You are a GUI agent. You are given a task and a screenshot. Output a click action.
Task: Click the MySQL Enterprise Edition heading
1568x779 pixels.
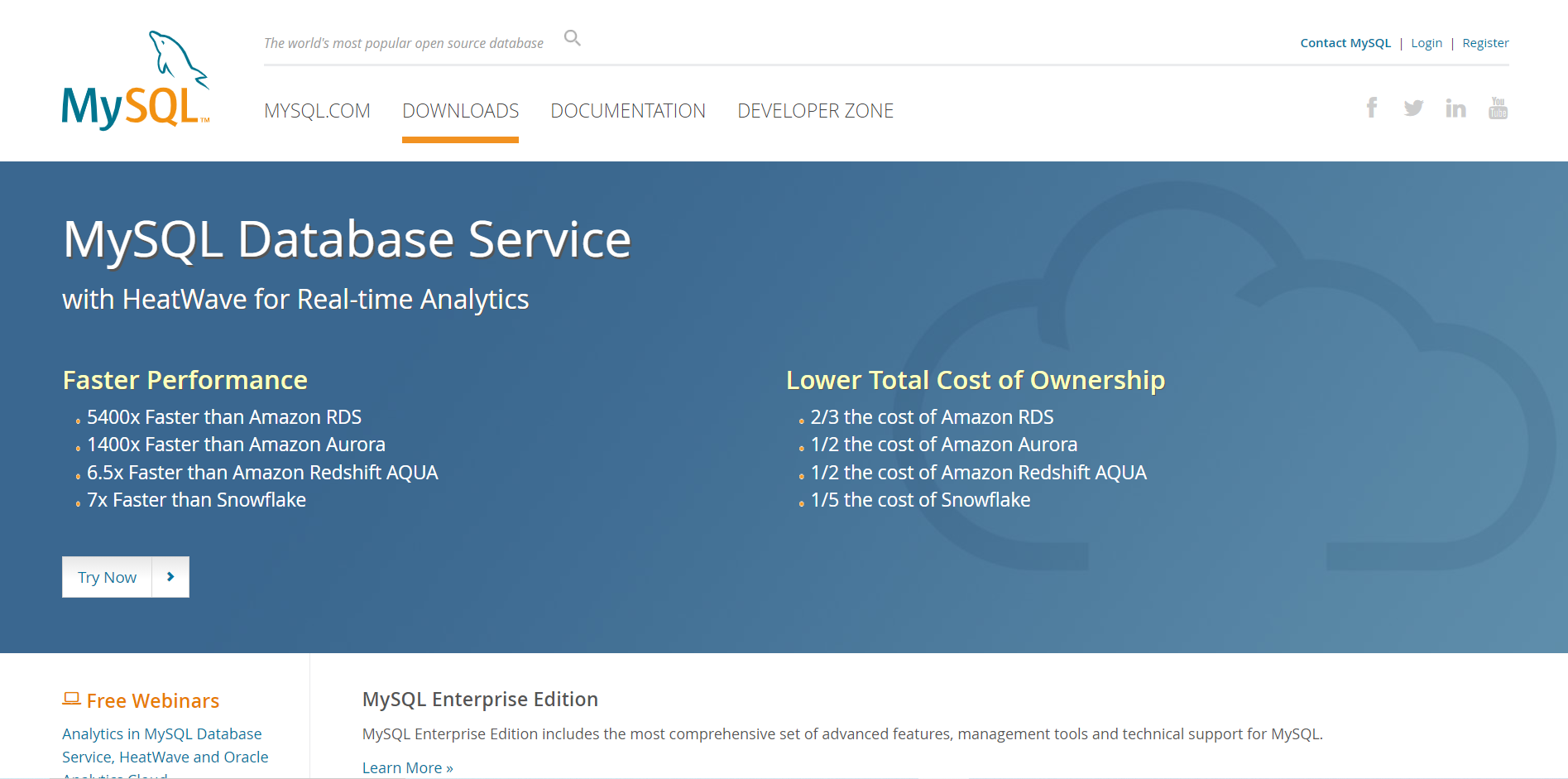click(x=480, y=700)
